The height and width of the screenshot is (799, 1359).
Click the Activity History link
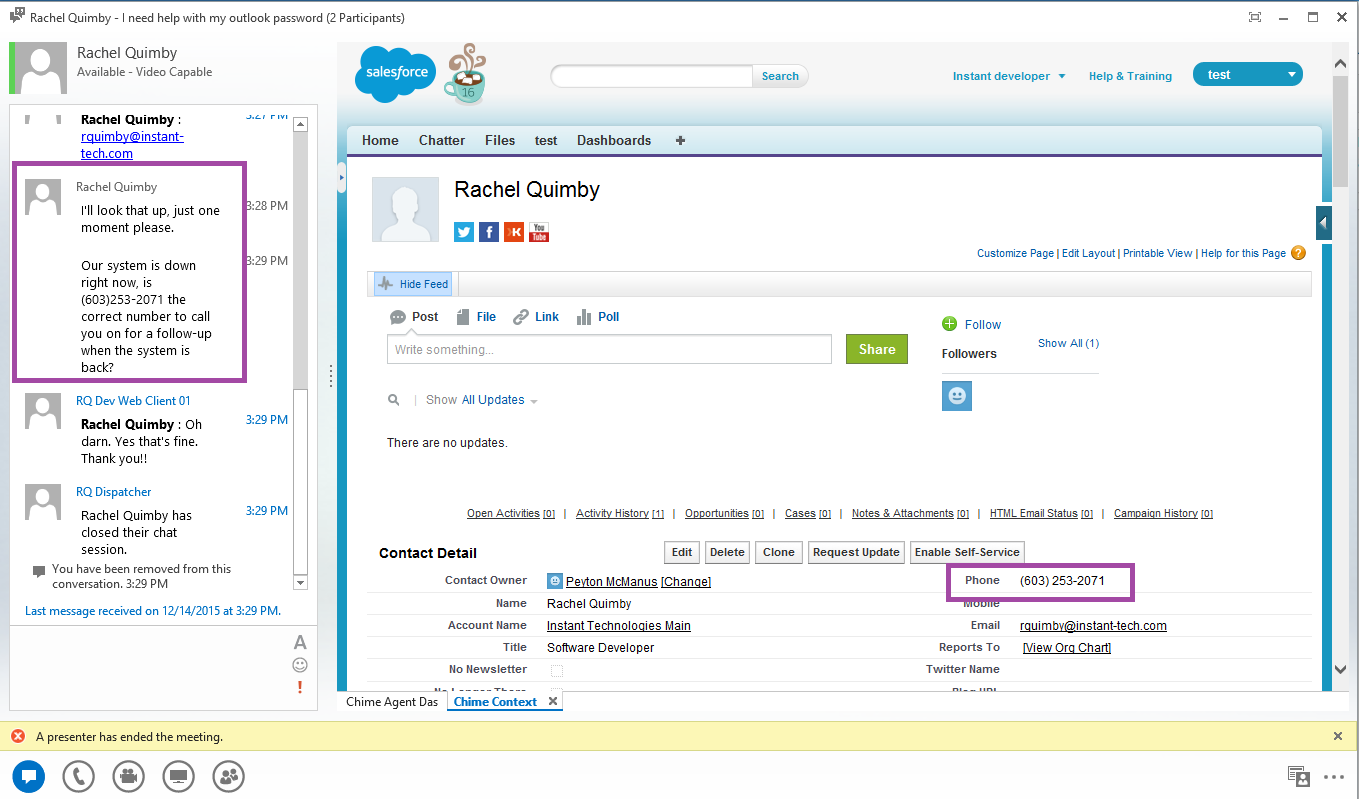coord(613,514)
